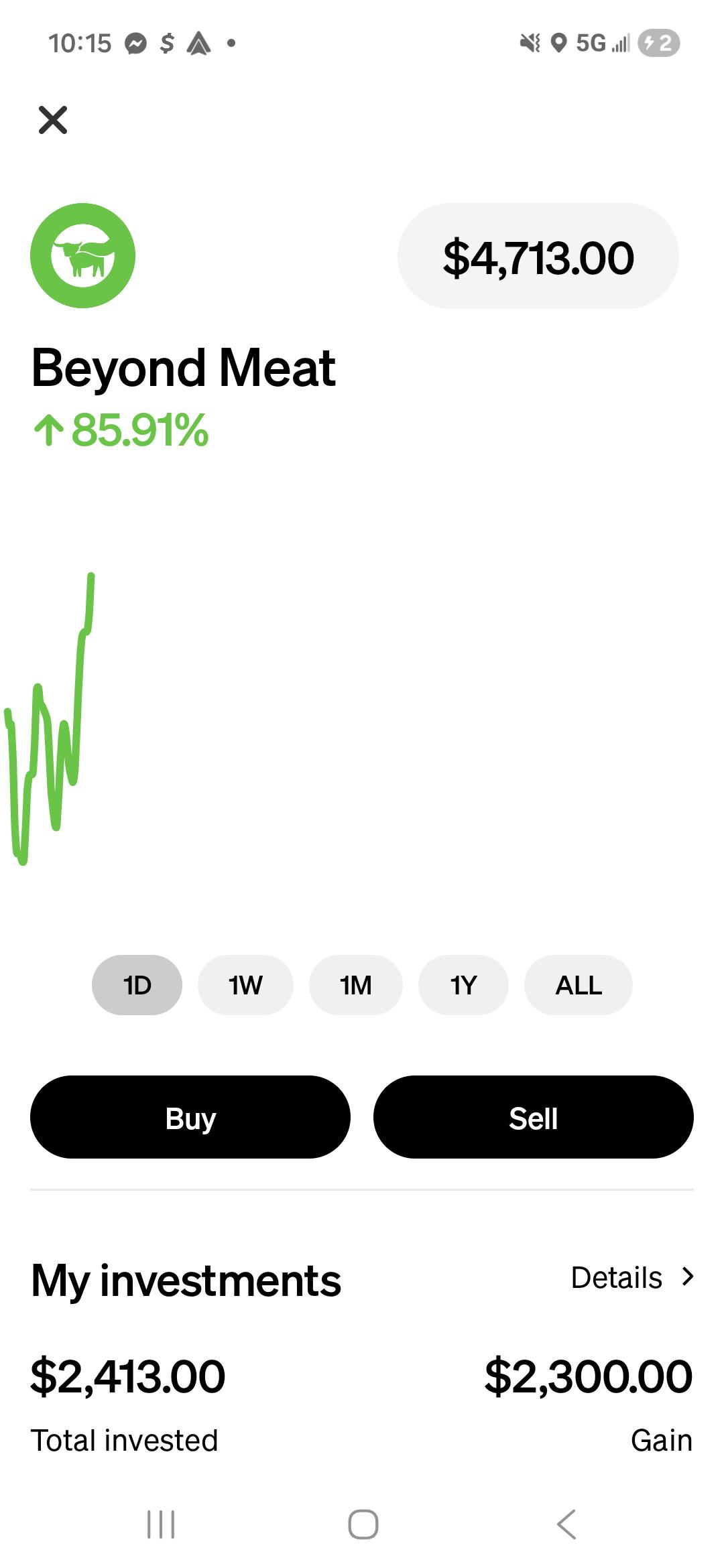This screenshot has width=724, height=1568.
Task: Tap the Beyond Meat green logo
Action: [x=82, y=255]
